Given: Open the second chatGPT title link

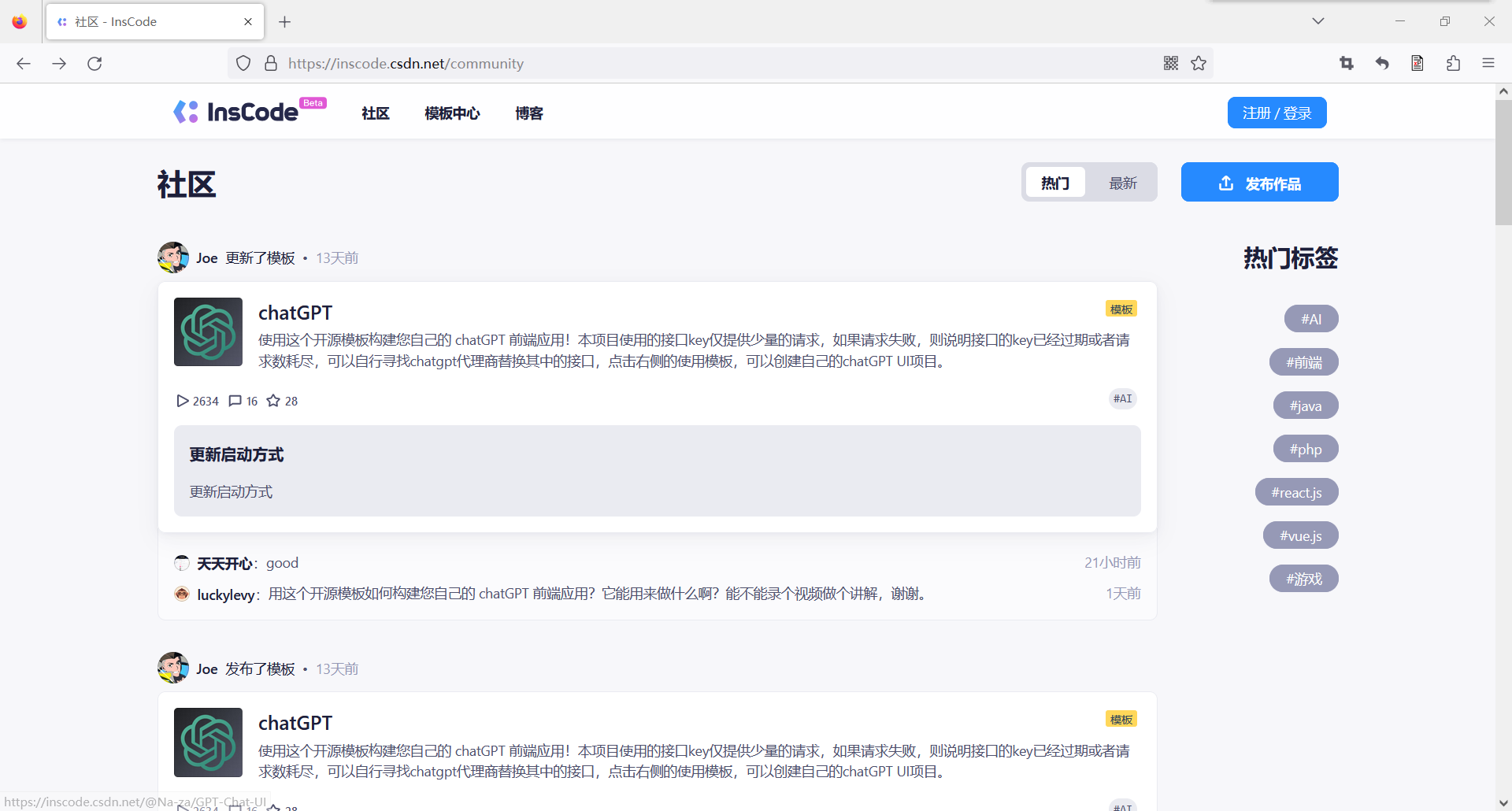Looking at the screenshot, I should 295,723.
